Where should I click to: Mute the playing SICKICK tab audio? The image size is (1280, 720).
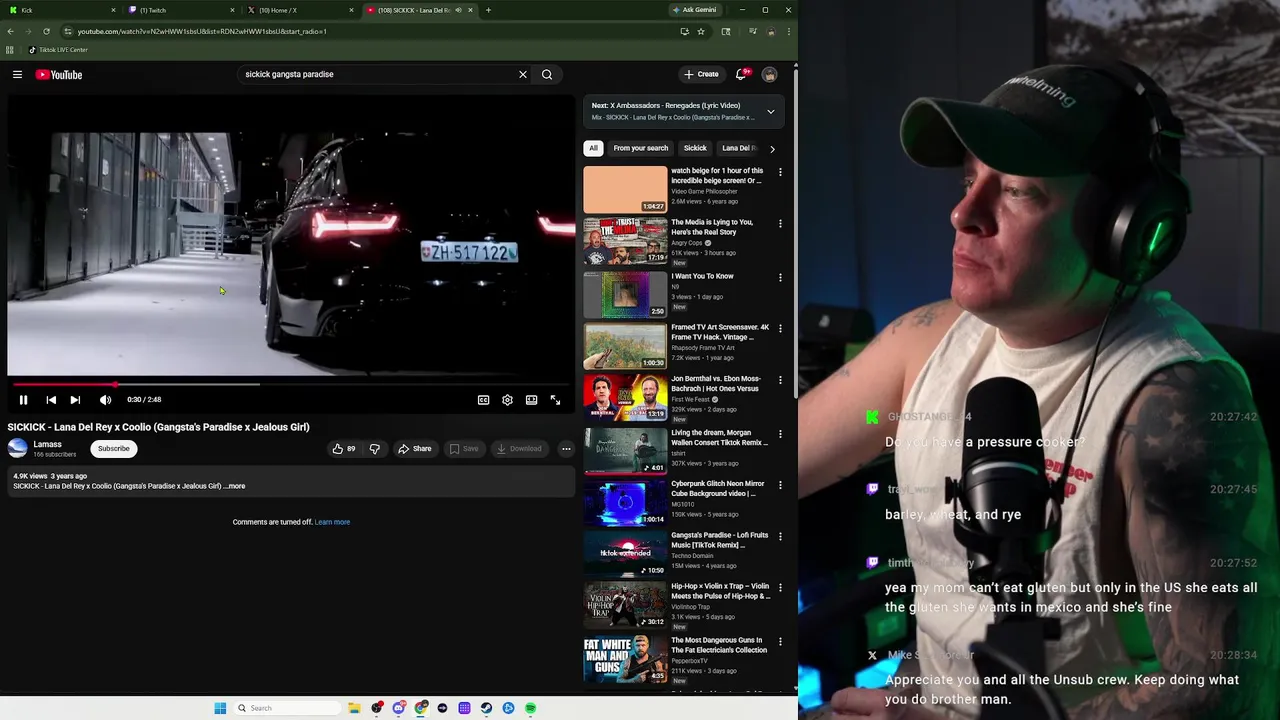(x=458, y=10)
